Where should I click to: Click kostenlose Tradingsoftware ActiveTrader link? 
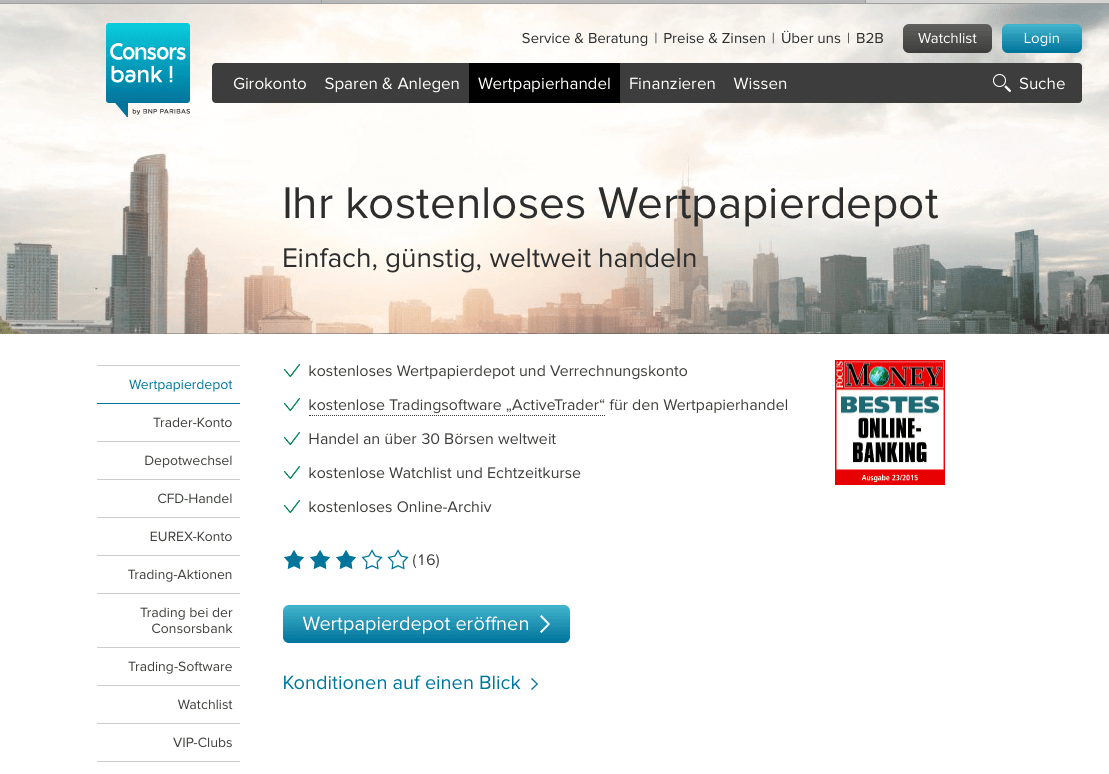click(456, 405)
